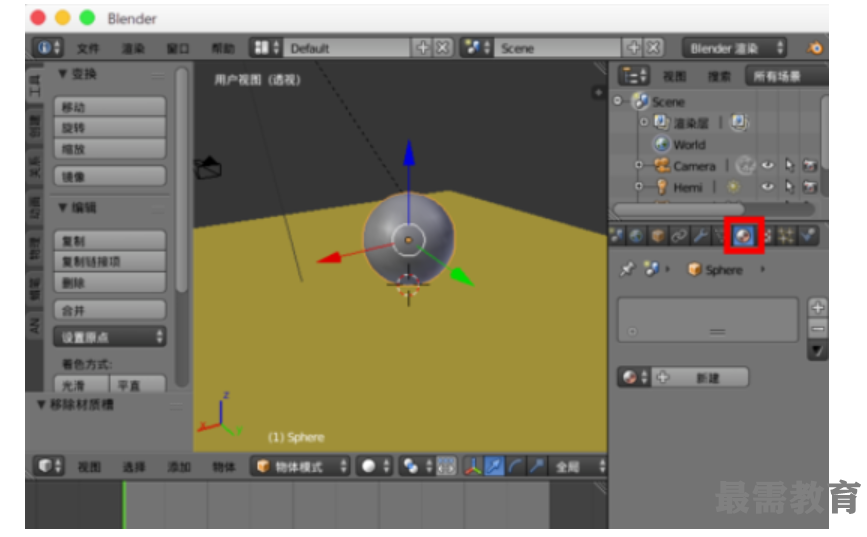
Task: Collapse the 变换 transform panel
Action: tap(64, 74)
